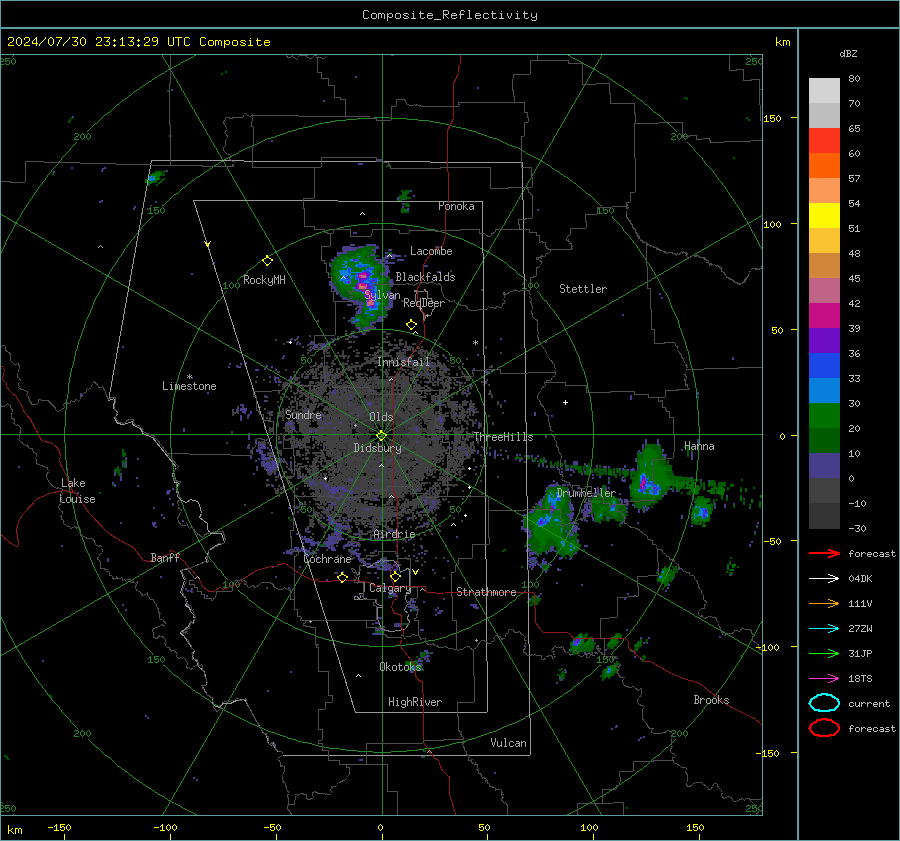Screen dimensions: 900x841
Task: Click the yellow diamond marker below Cochrane
Action: coord(342,577)
